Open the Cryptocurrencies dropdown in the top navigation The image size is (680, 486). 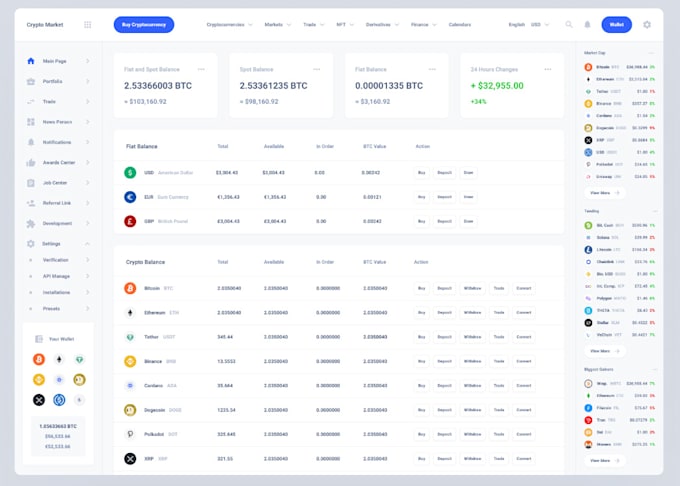[x=229, y=25]
